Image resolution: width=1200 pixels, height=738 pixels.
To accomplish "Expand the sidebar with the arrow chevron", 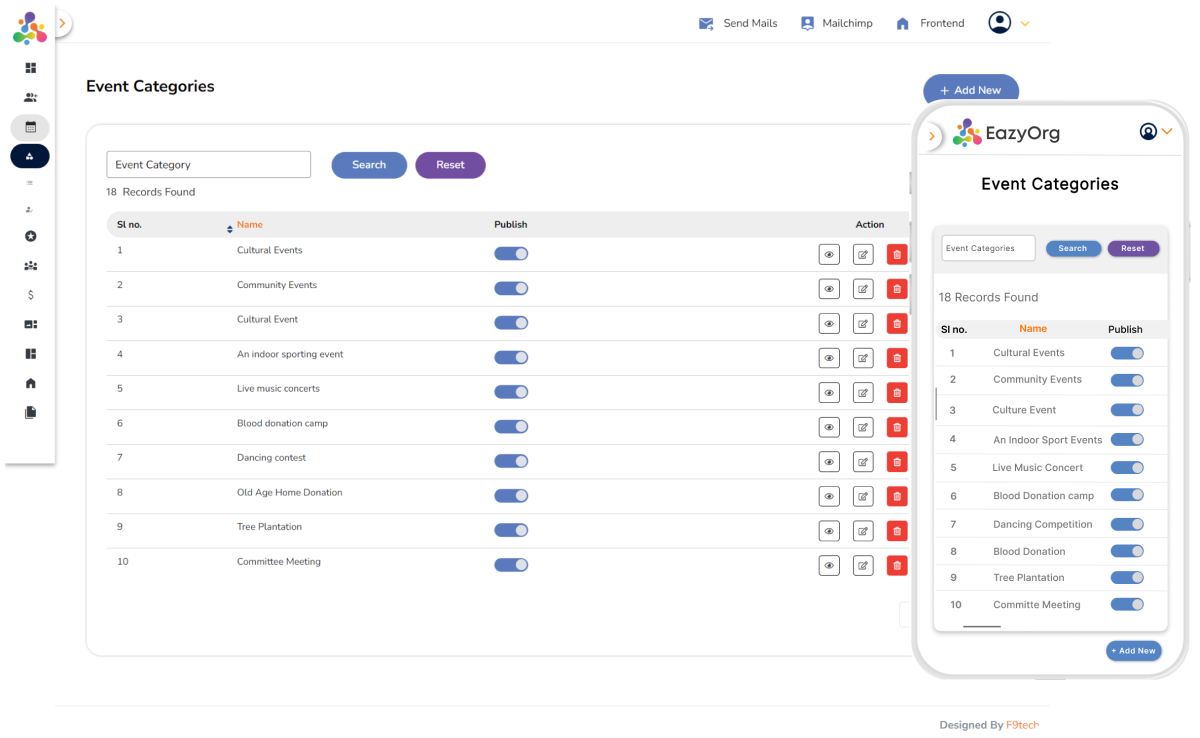I will 61,23.
